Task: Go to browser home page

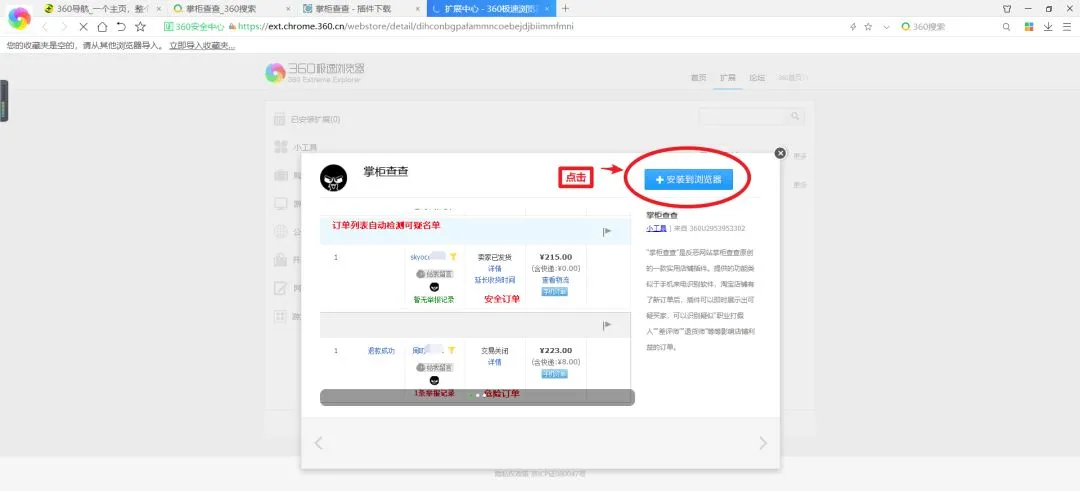Action: (x=102, y=27)
